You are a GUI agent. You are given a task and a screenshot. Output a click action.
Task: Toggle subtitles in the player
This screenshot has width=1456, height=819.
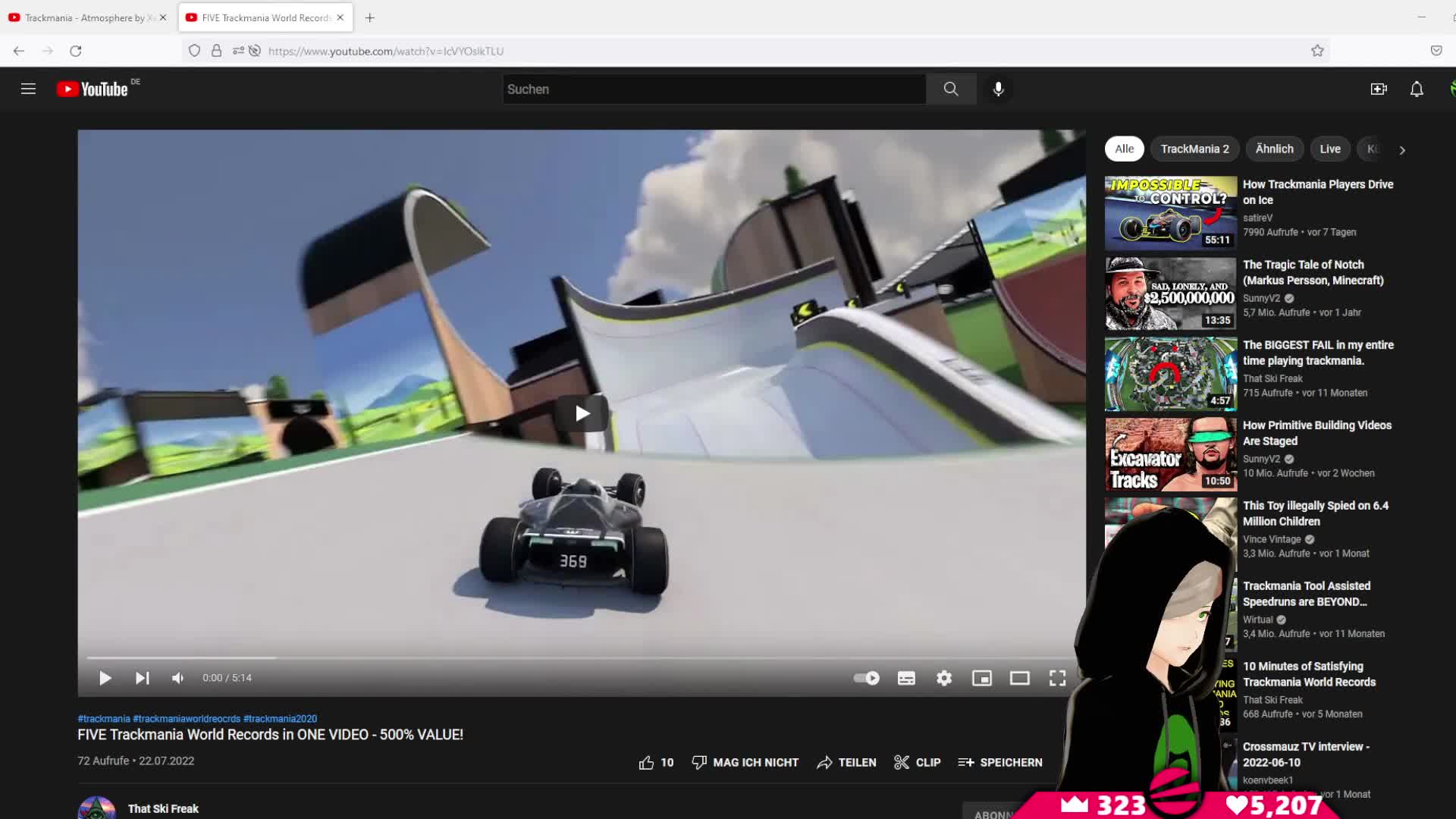tap(906, 678)
